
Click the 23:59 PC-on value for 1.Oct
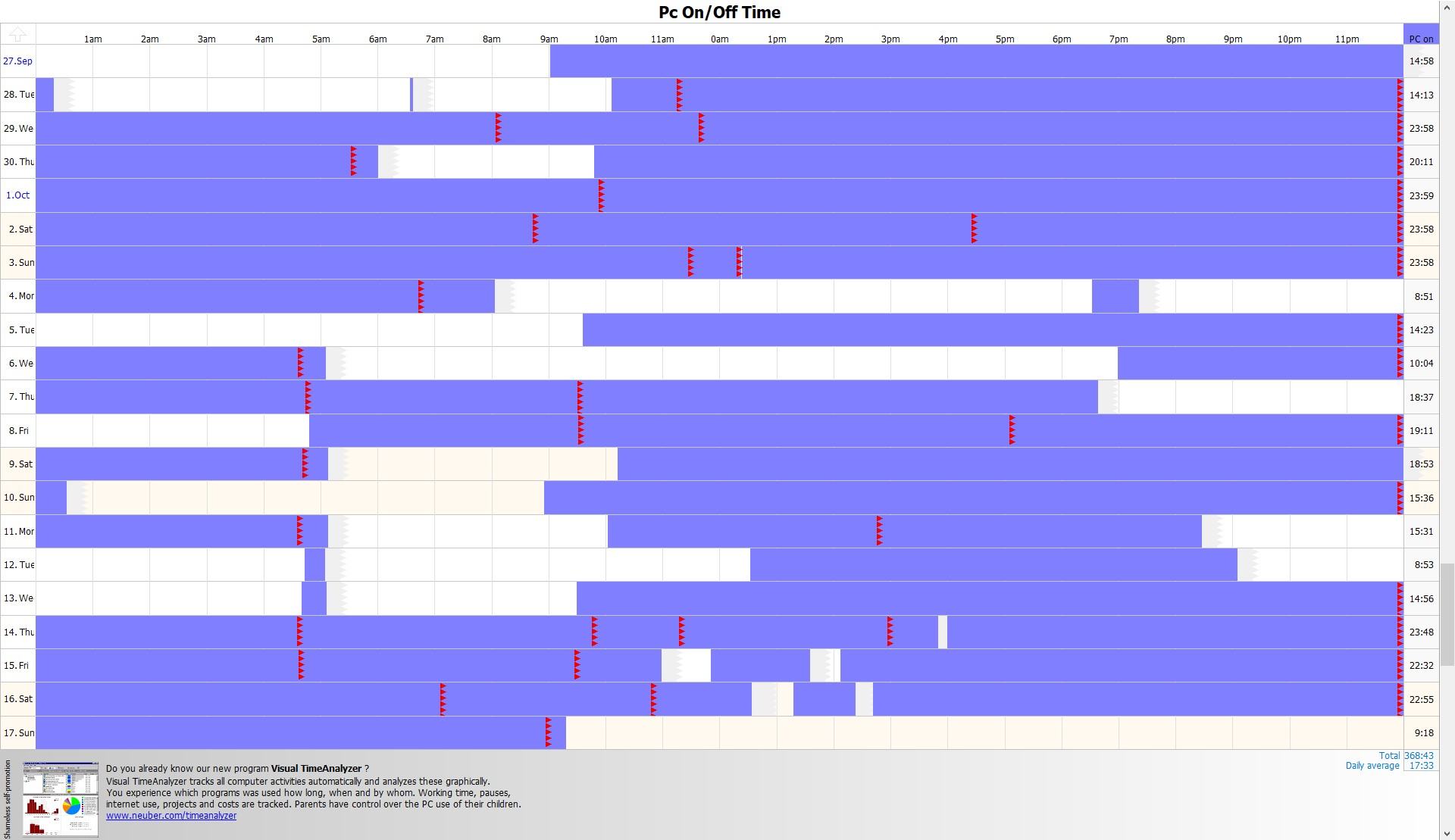click(x=1421, y=196)
